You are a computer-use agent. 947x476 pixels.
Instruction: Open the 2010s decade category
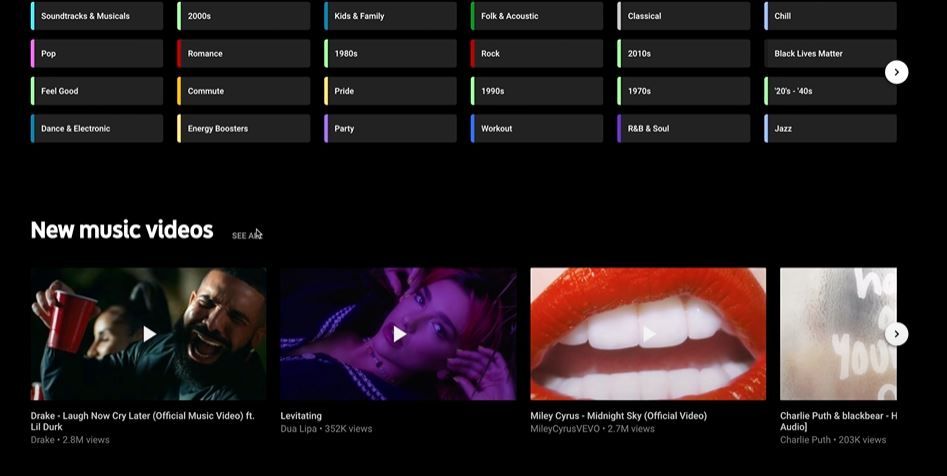point(684,53)
